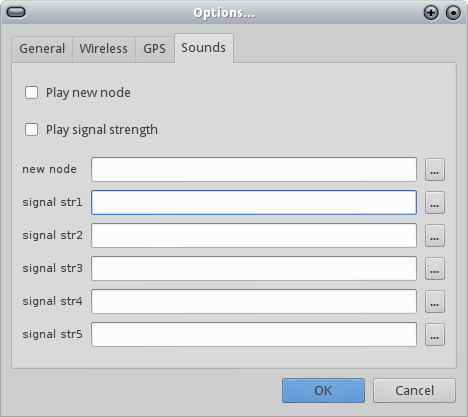
Task: Click the 'signal str3' label
Action: (x=52, y=268)
